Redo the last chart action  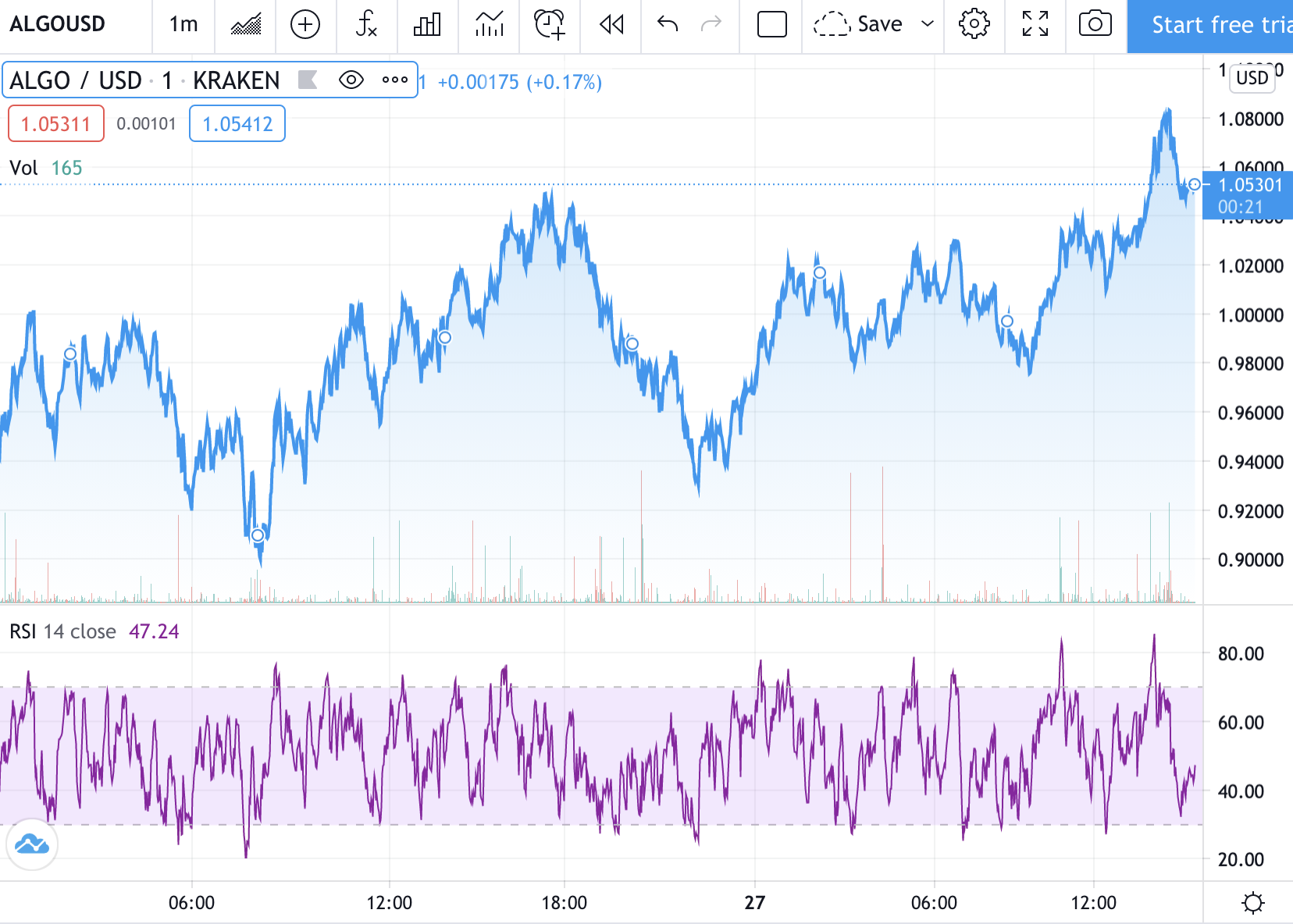(x=711, y=24)
